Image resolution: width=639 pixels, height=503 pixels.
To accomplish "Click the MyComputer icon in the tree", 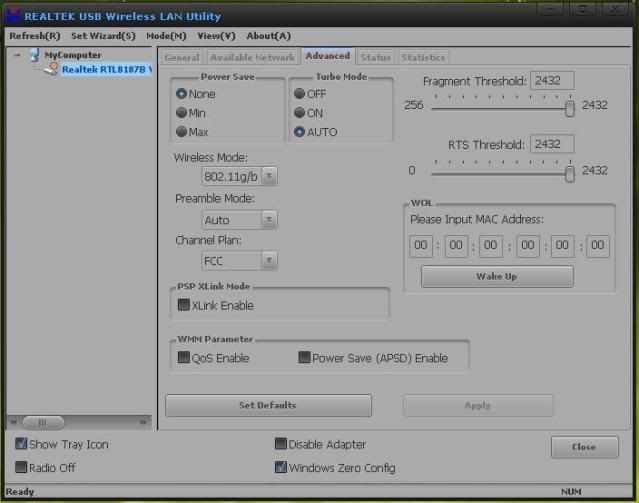I will pos(35,54).
